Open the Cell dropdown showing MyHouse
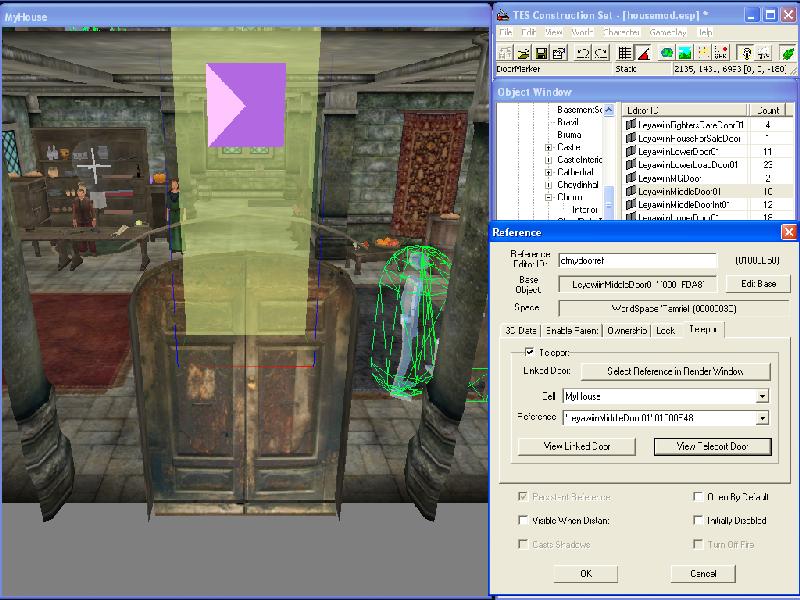 (762, 396)
